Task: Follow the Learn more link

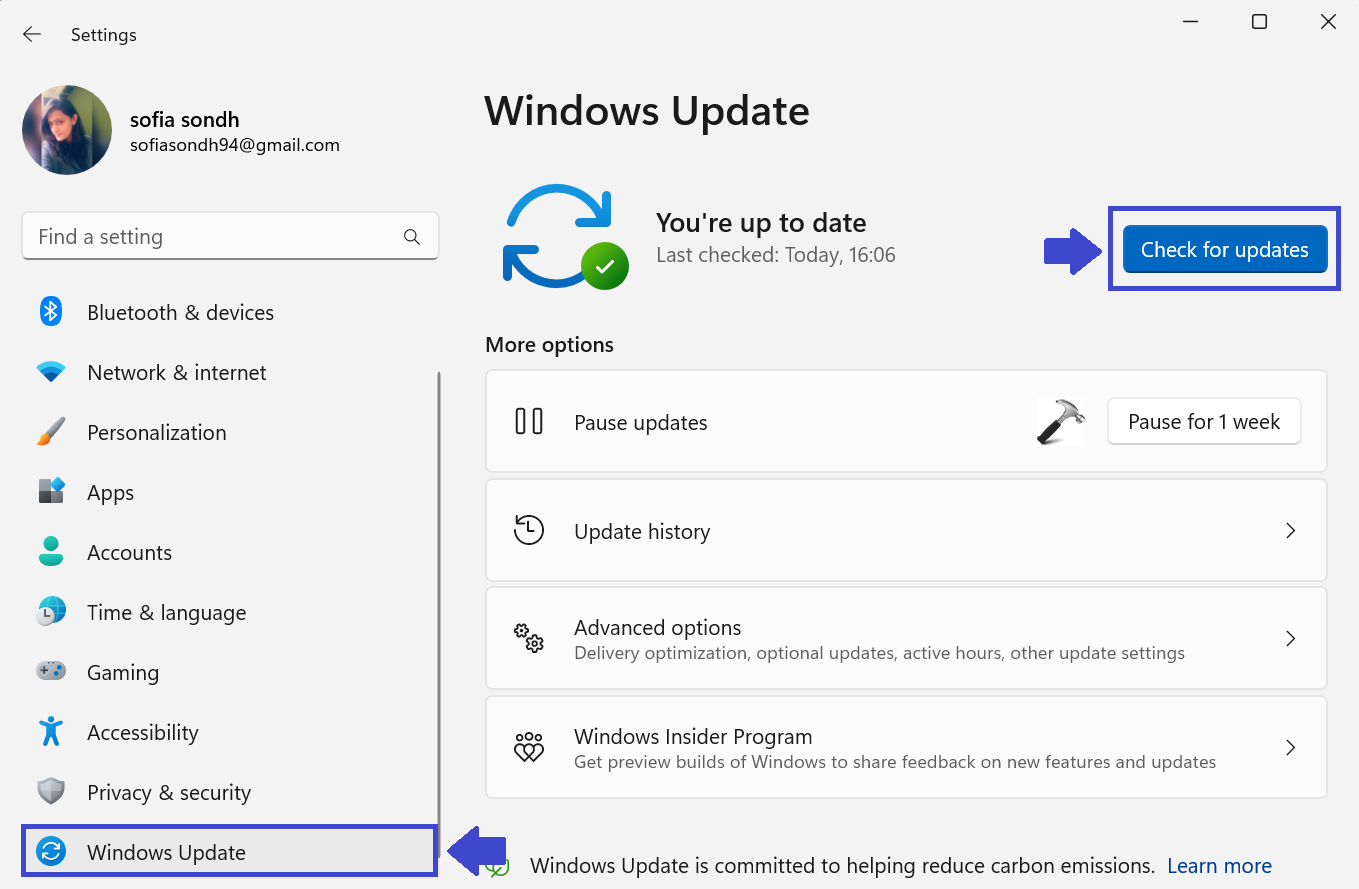Action: 1219,866
